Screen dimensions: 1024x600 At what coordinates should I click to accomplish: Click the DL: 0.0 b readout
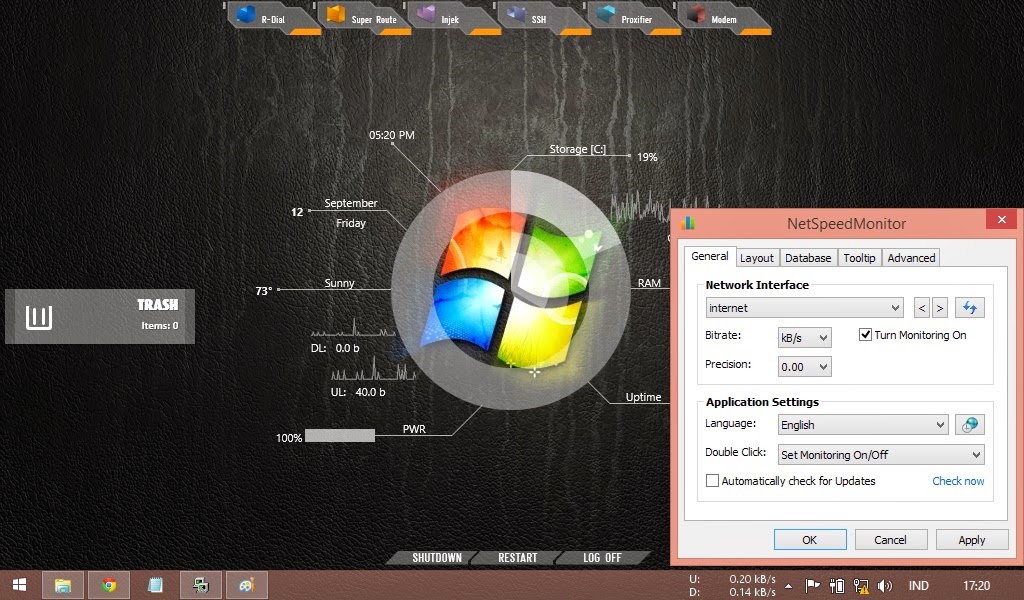(335, 348)
